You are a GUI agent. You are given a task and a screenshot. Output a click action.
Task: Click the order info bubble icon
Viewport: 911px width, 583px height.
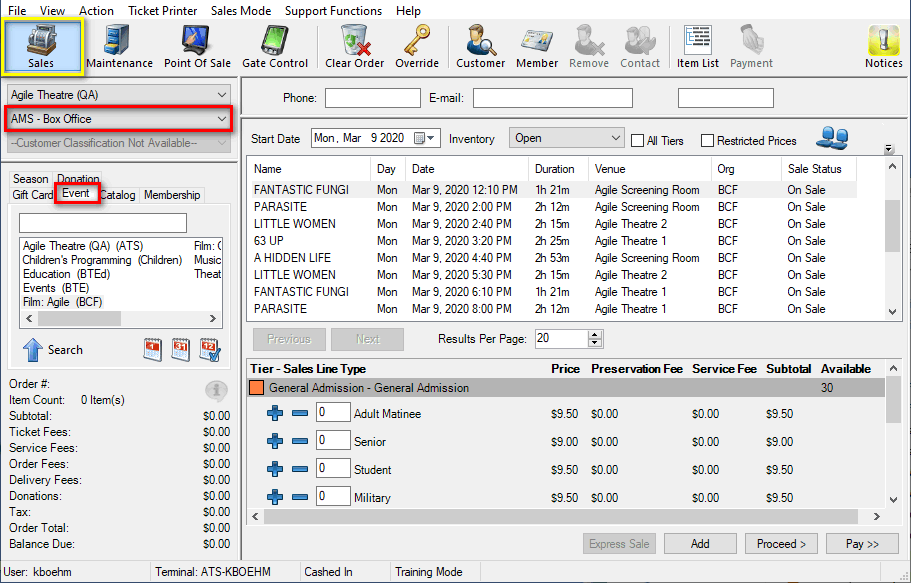(216, 391)
